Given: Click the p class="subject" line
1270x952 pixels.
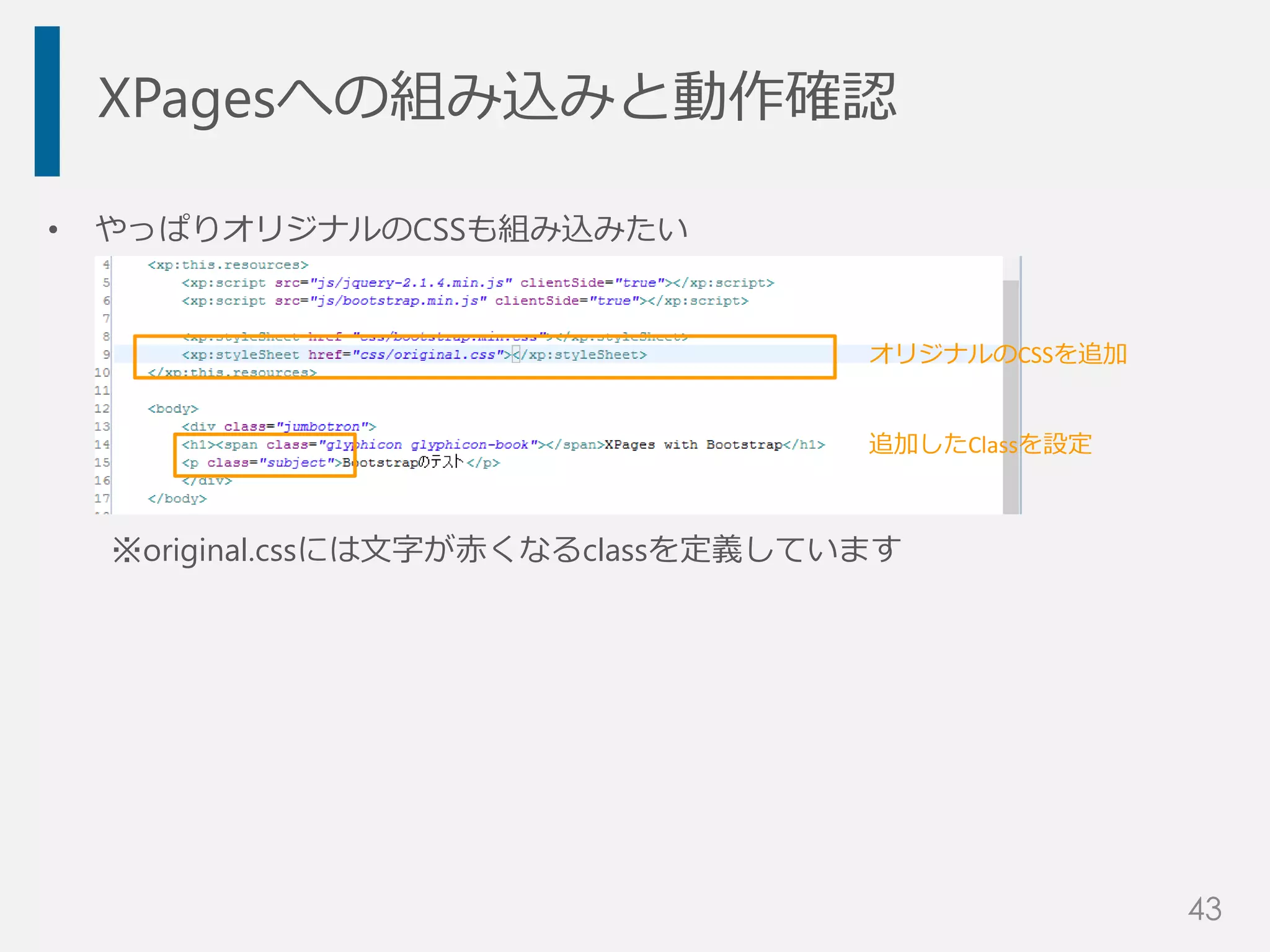Looking at the screenshot, I should click(x=340, y=462).
